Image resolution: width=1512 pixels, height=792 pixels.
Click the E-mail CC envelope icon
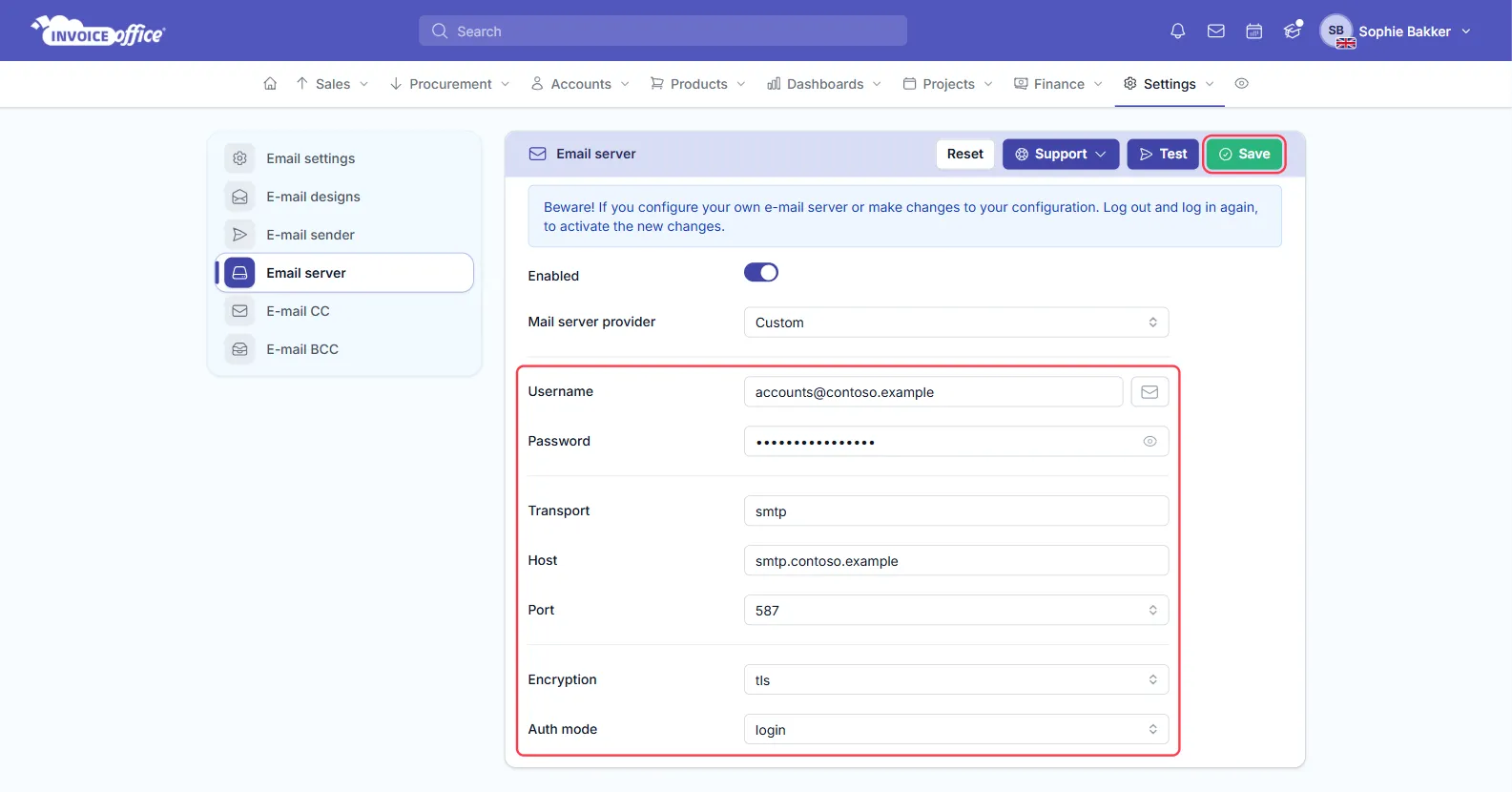(x=239, y=311)
